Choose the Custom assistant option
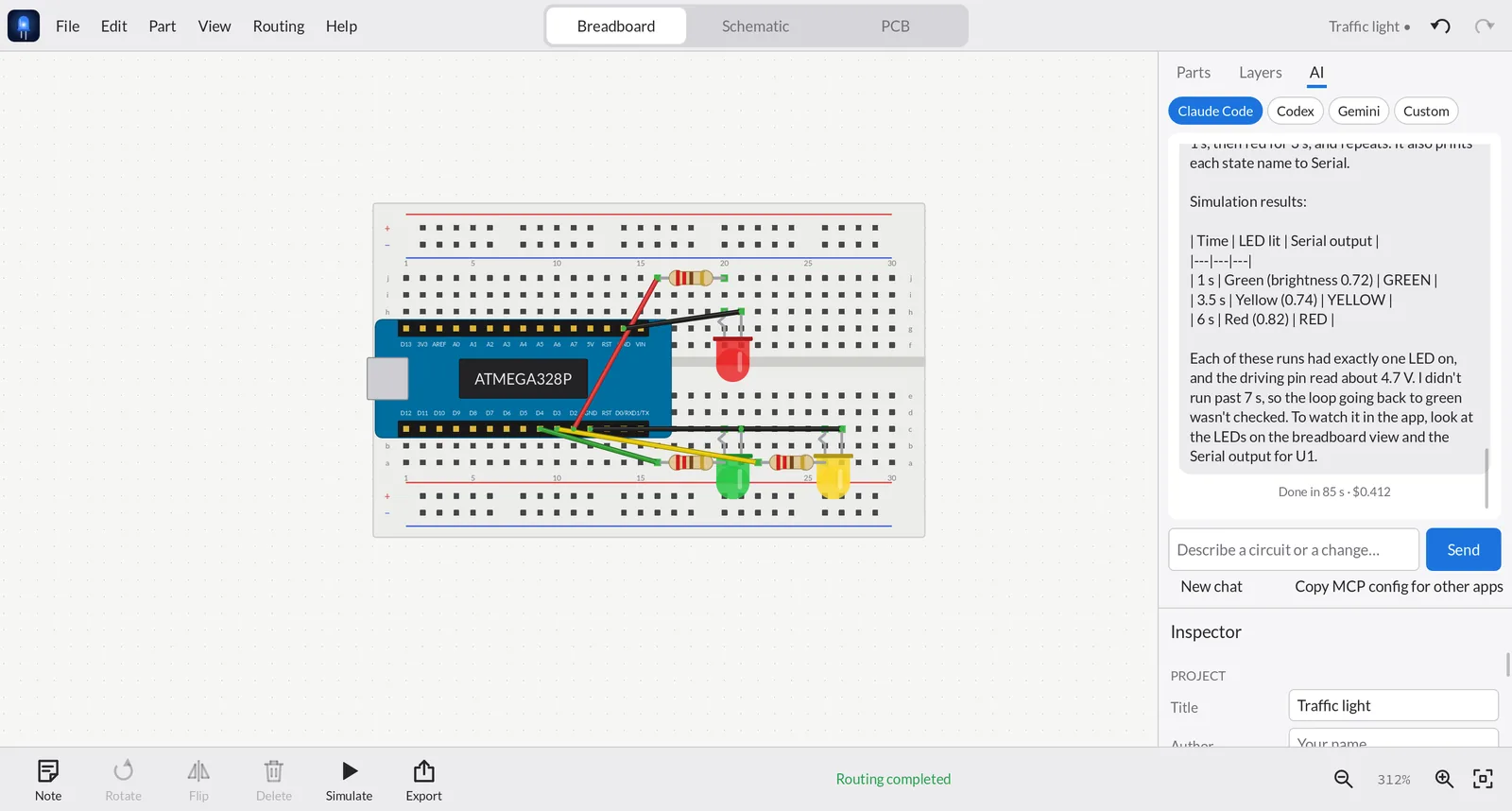This screenshot has width=1512, height=811. [1426, 111]
